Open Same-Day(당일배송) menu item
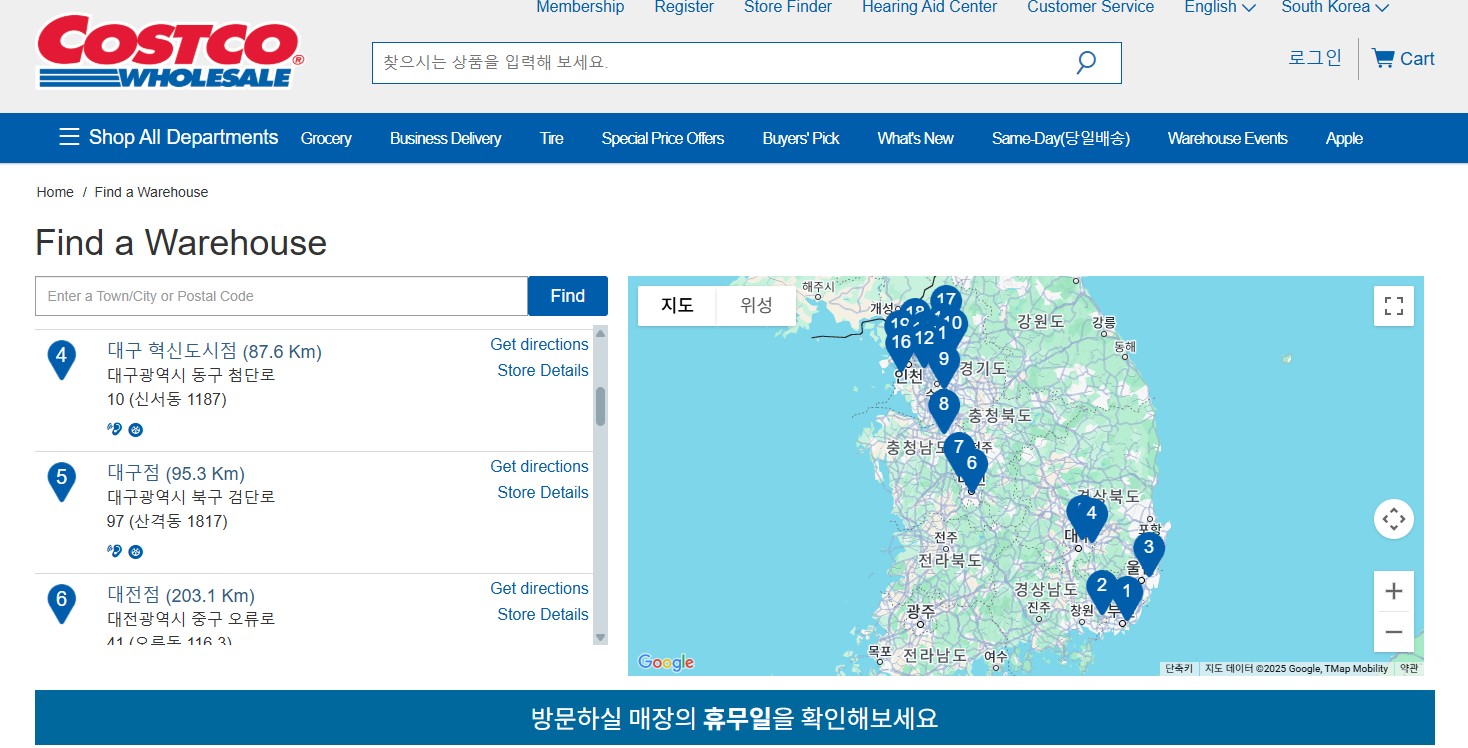Image resolution: width=1468 pixels, height=748 pixels. pos(1061,138)
